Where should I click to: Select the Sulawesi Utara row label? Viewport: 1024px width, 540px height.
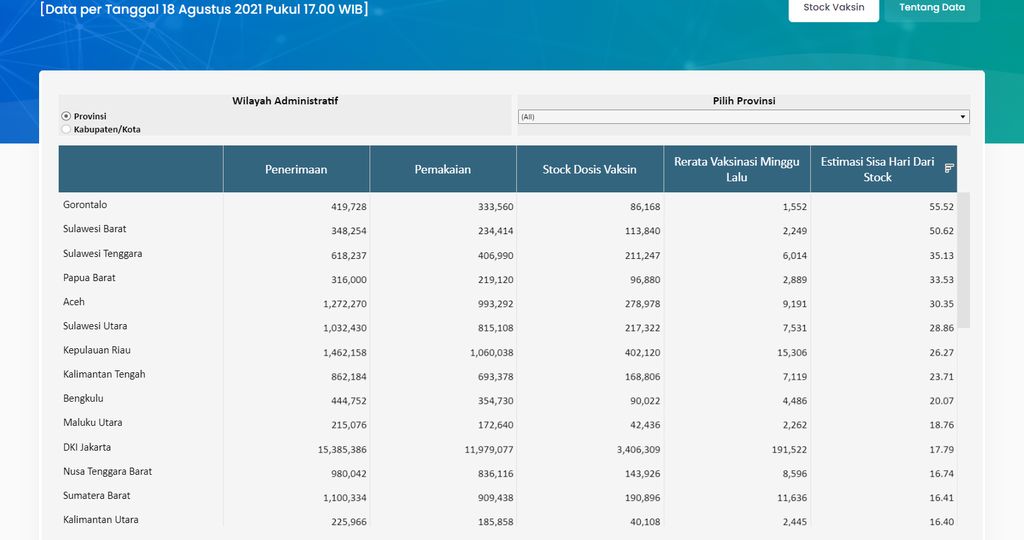pos(95,326)
